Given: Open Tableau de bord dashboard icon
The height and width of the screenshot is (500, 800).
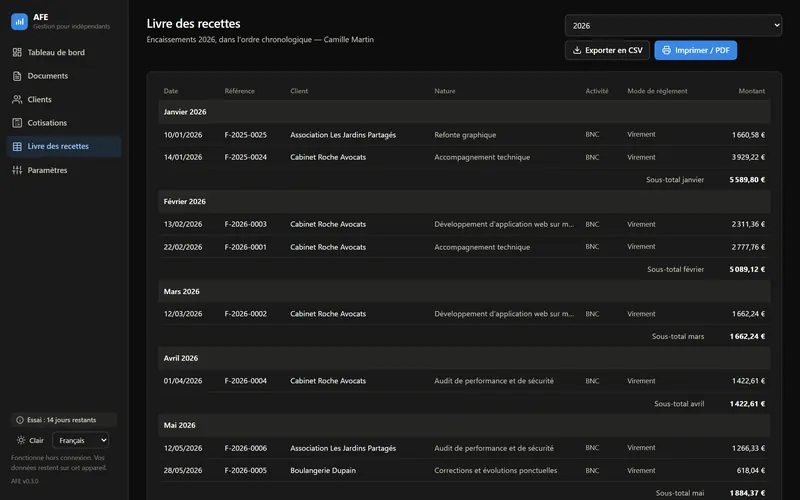Looking at the screenshot, I should point(17,52).
